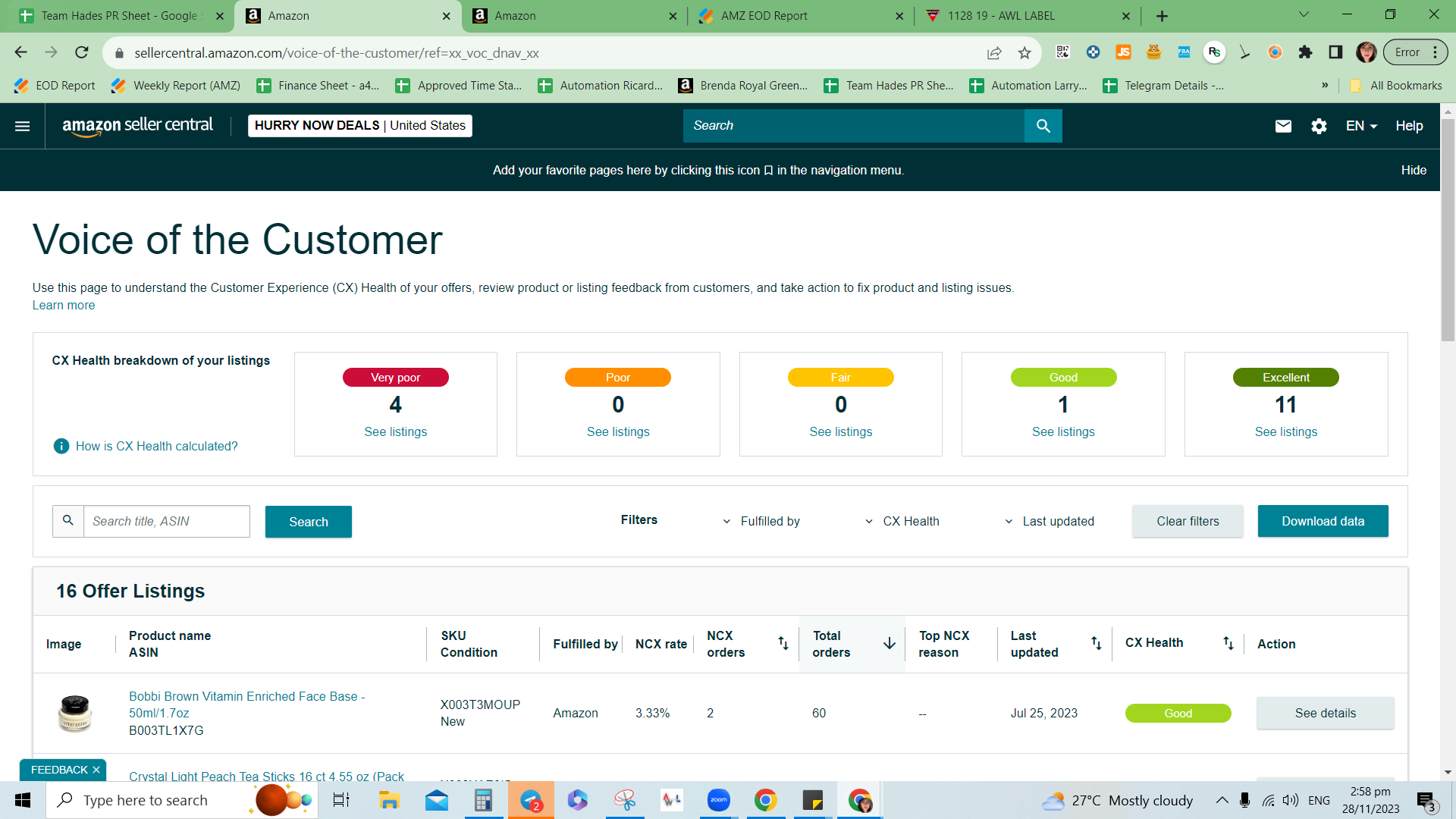Open a new browser tab
The height and width of the screenshot is (819, 1456).
click(1163, 16)
